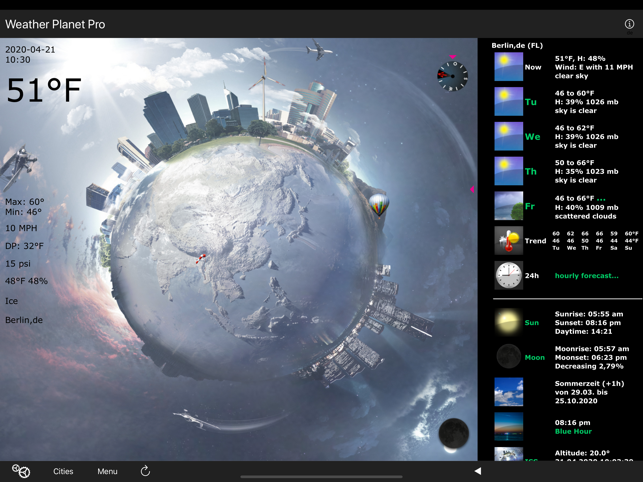This screenshot has width=643, height=482.
Task: Tap the Weather Planet Pro title
Action: [55, 24]
